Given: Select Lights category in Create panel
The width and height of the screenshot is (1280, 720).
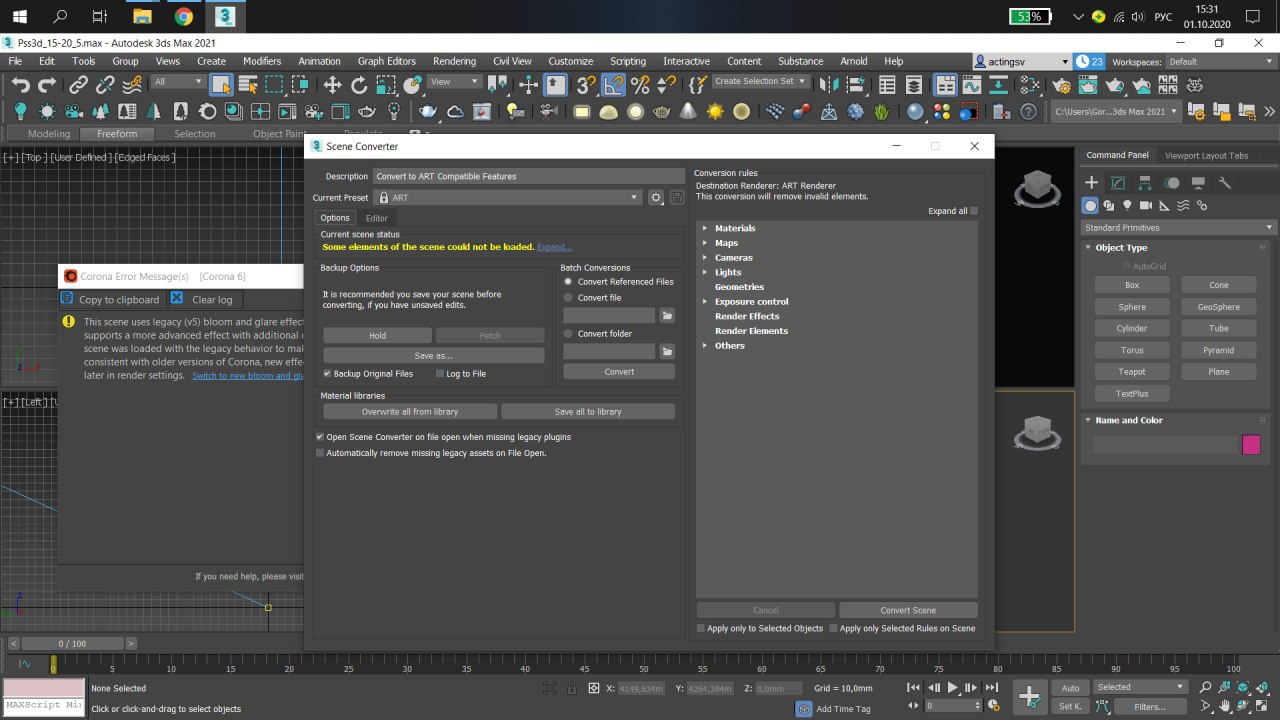Looking at the screenshot, I should [x=1128, y=205].
